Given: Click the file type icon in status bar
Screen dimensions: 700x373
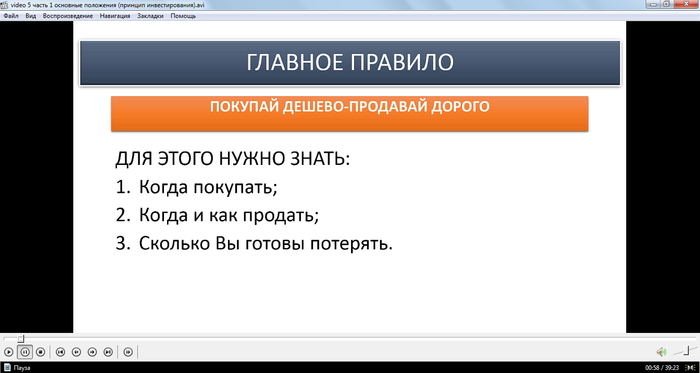Looking at the screenshot, I should [7, 367].
